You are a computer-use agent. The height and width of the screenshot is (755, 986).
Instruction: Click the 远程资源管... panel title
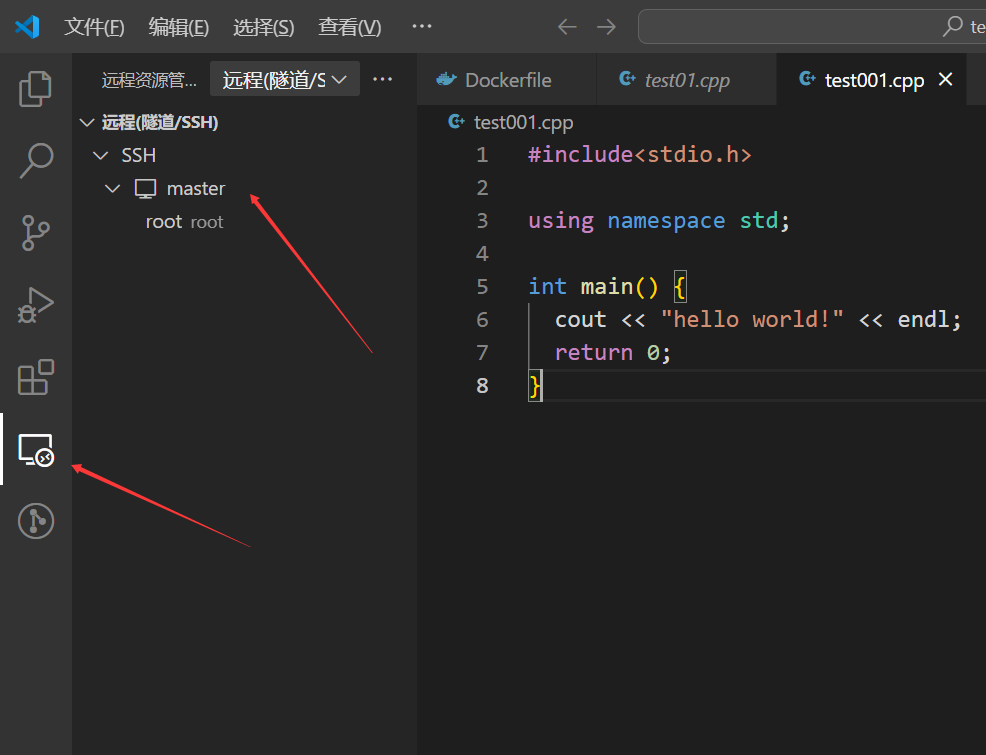coord(149,80)
